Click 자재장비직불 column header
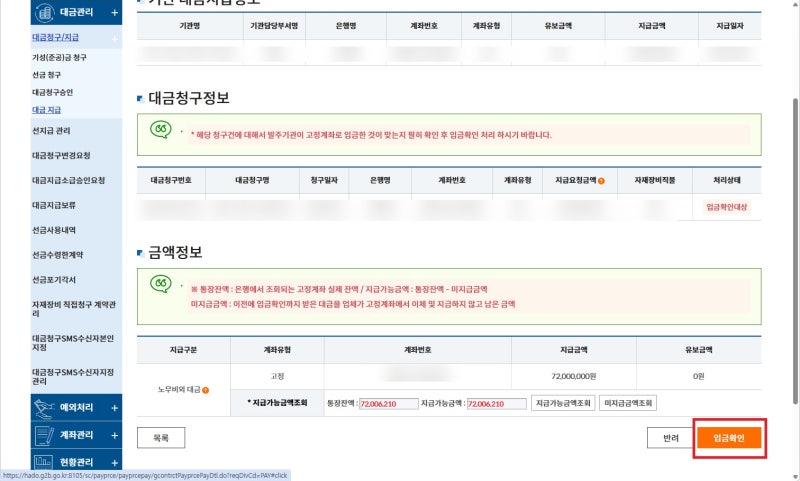 655,181
